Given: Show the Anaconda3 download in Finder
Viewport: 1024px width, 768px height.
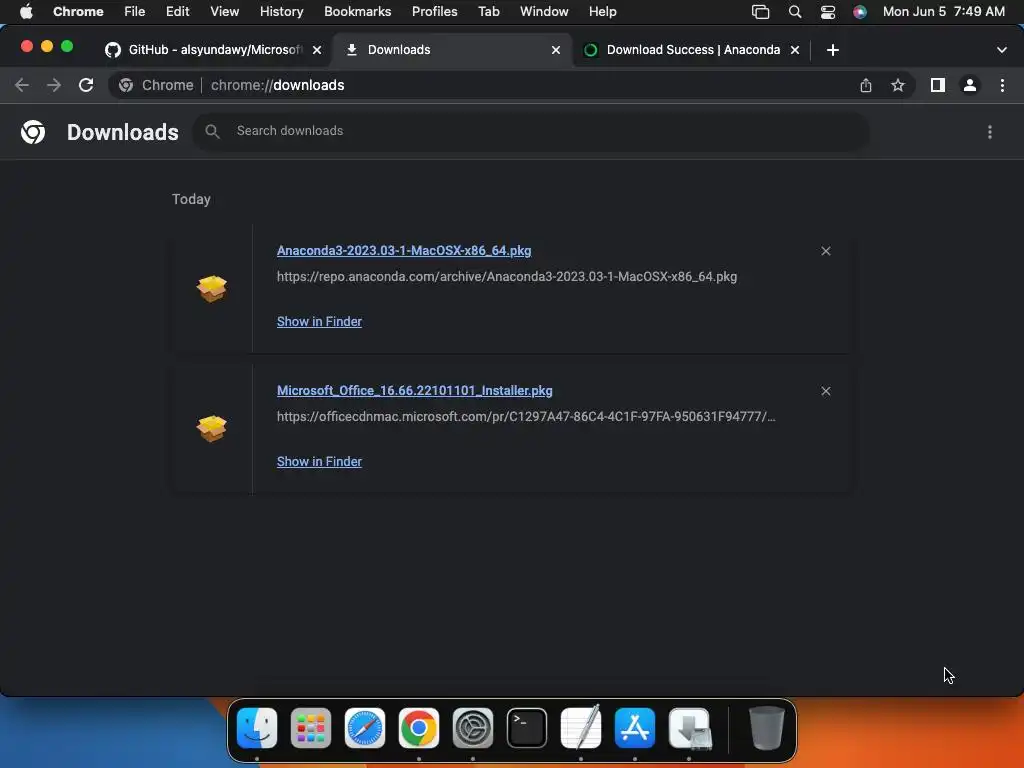Looking at the screenshot, I should point(319,321).
